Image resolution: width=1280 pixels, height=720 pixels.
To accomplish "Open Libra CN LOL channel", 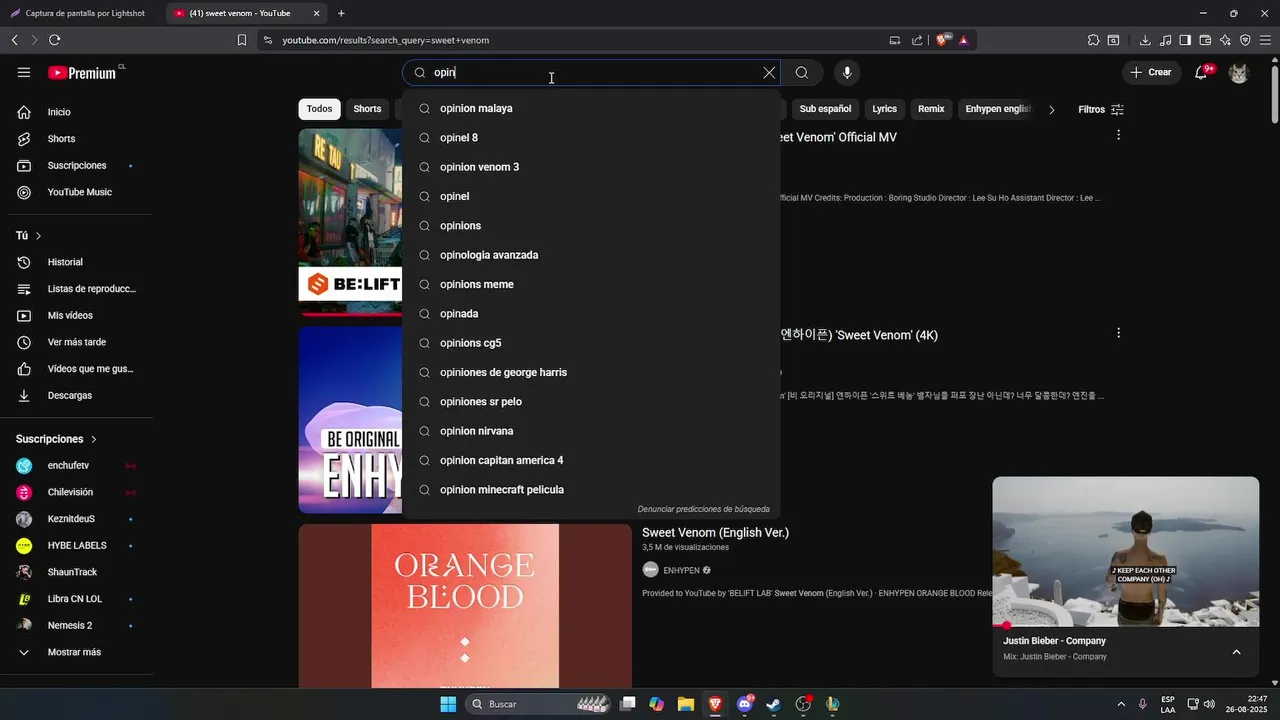I will (x=76, y=599).
